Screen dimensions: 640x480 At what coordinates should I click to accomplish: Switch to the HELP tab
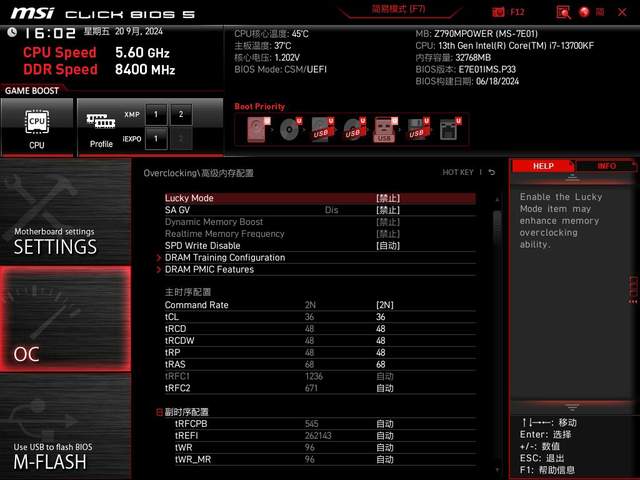click(x=543, y=166)
